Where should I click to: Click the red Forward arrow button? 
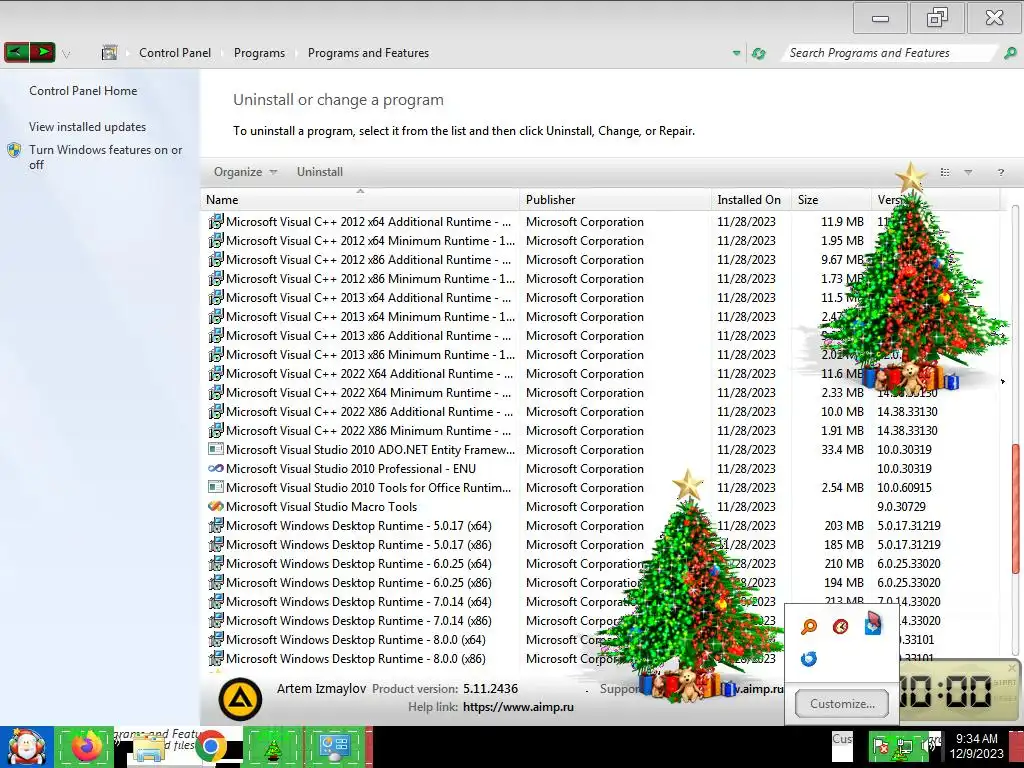42,52
